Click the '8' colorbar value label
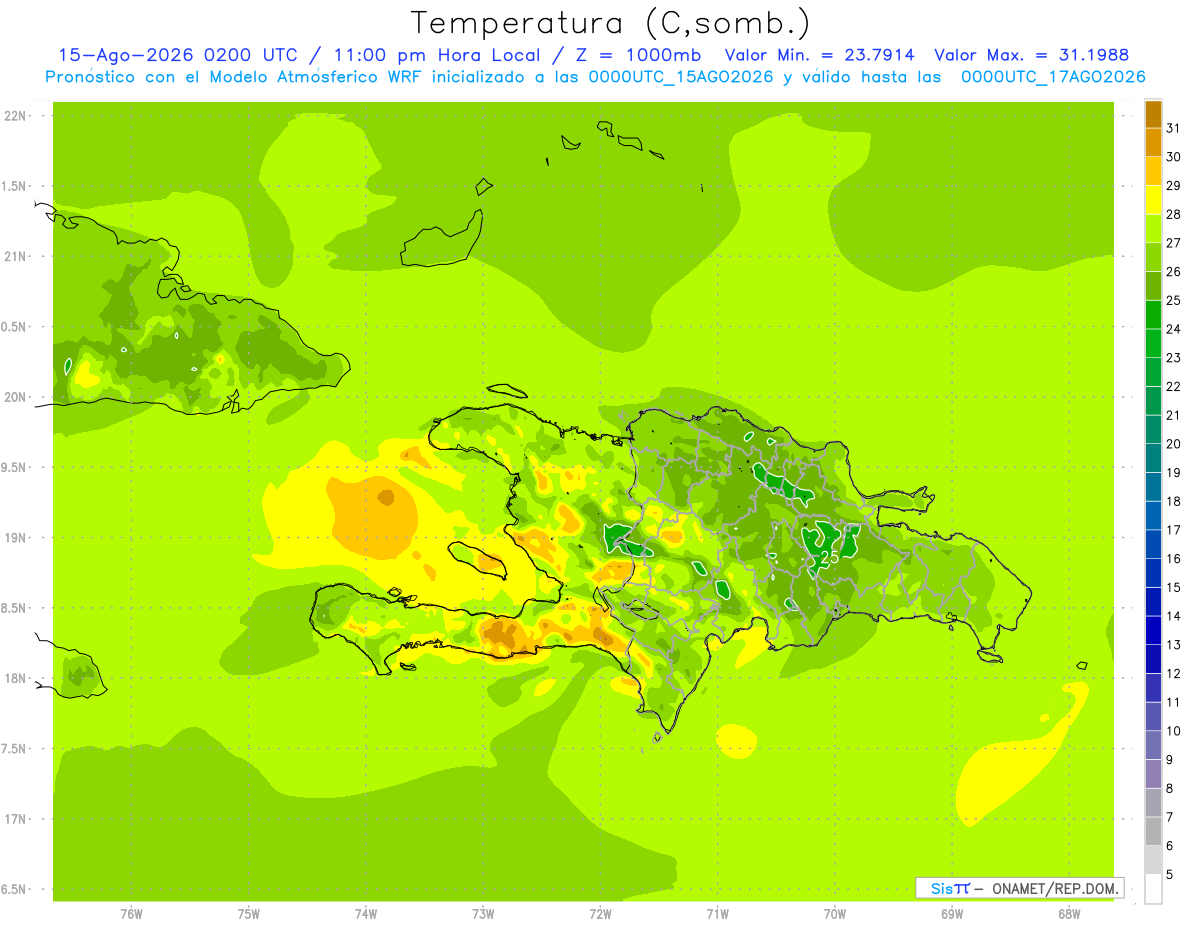 pyautogui.click(x=1170, y=789)
